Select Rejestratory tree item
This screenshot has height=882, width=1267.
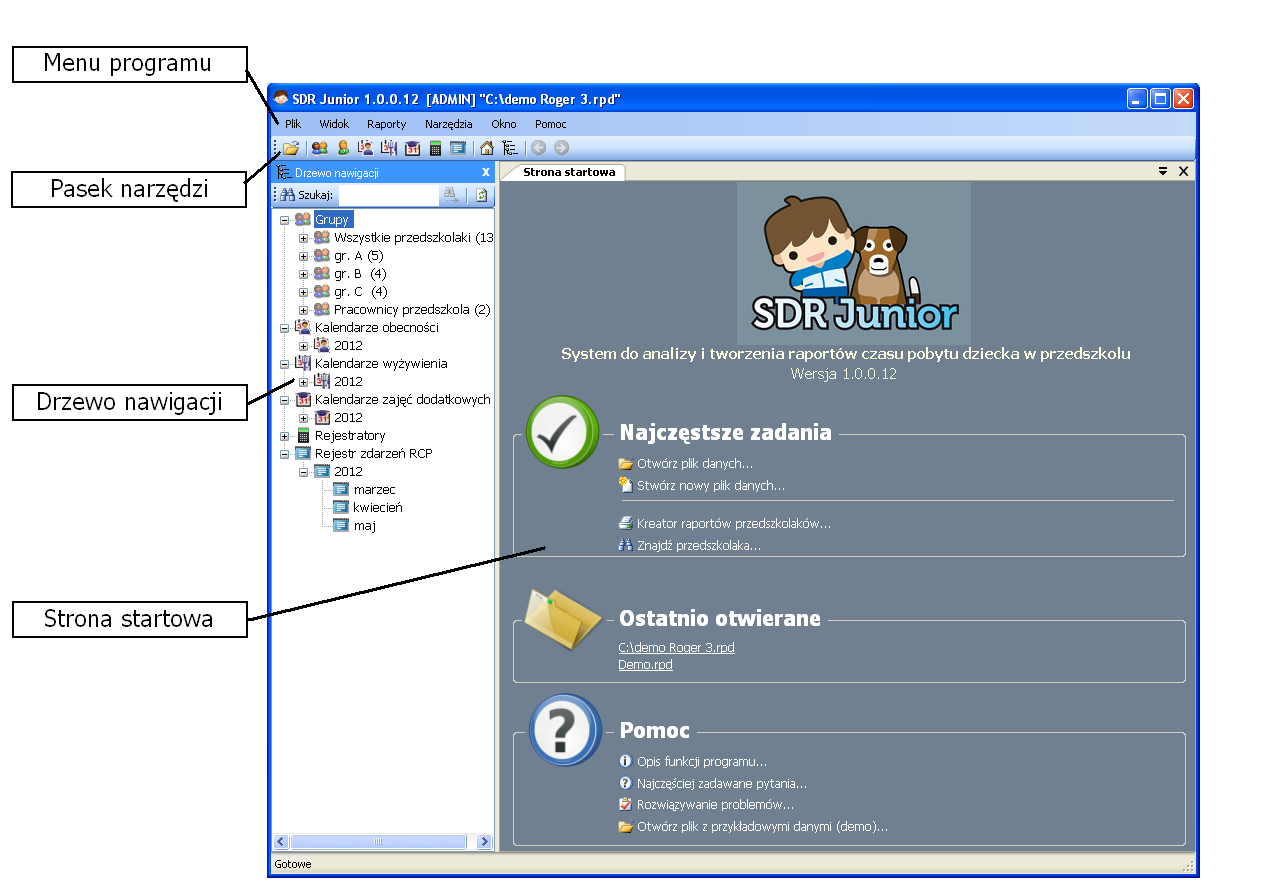tap(350, 436)
